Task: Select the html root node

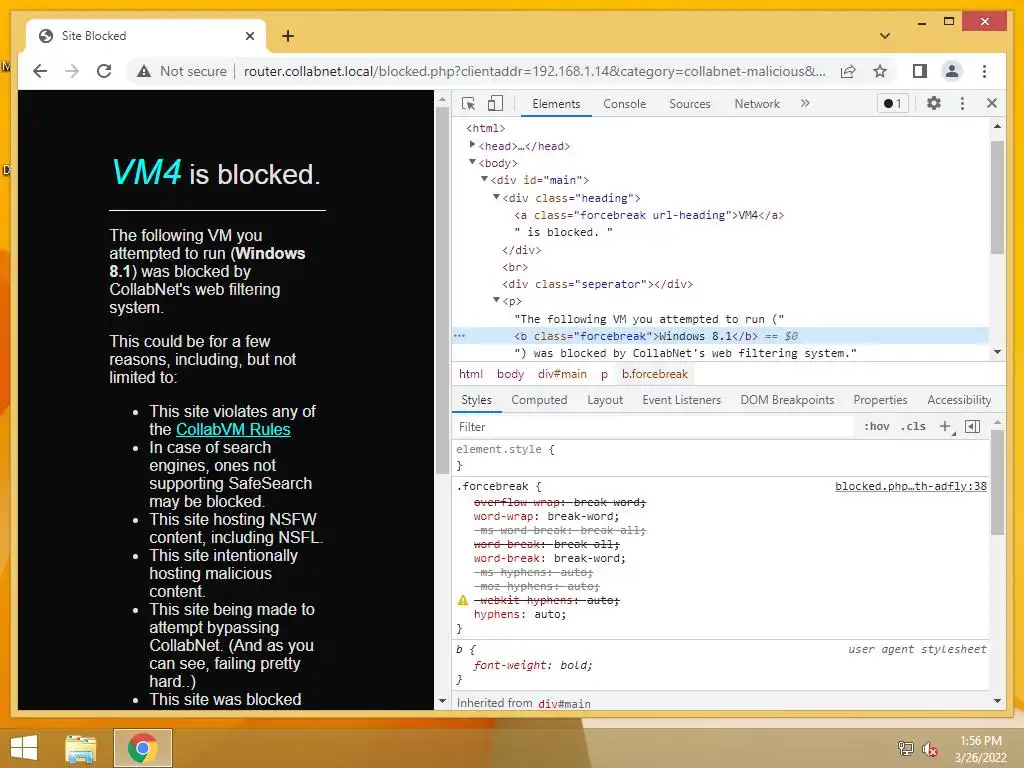Action: pos(485,128)
